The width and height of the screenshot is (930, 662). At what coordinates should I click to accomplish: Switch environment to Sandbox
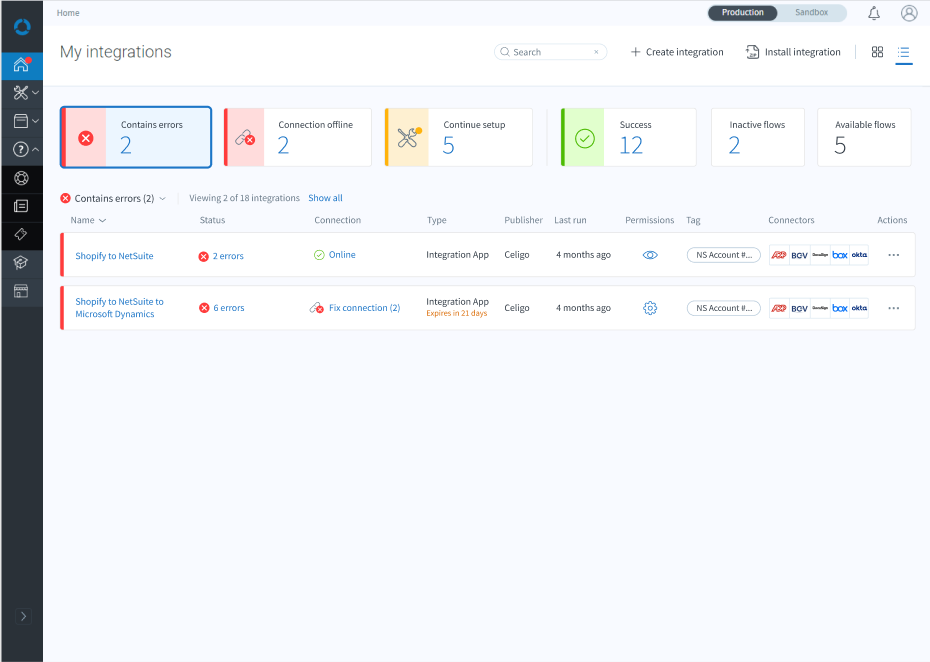pyautogui.click(x=811, y=13)
